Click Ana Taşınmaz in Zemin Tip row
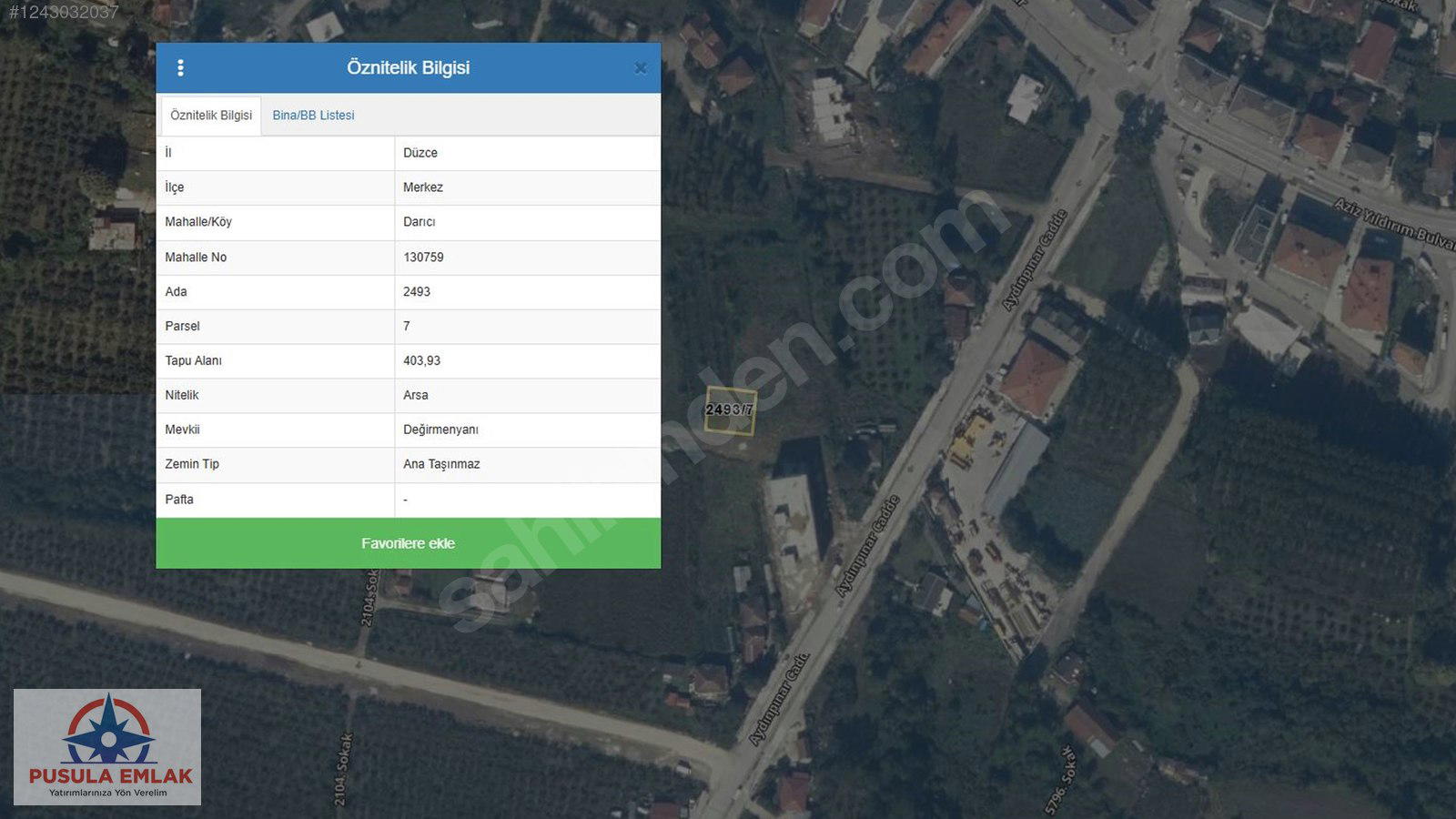Screen dimensions: 1456x819 (441, 464)
